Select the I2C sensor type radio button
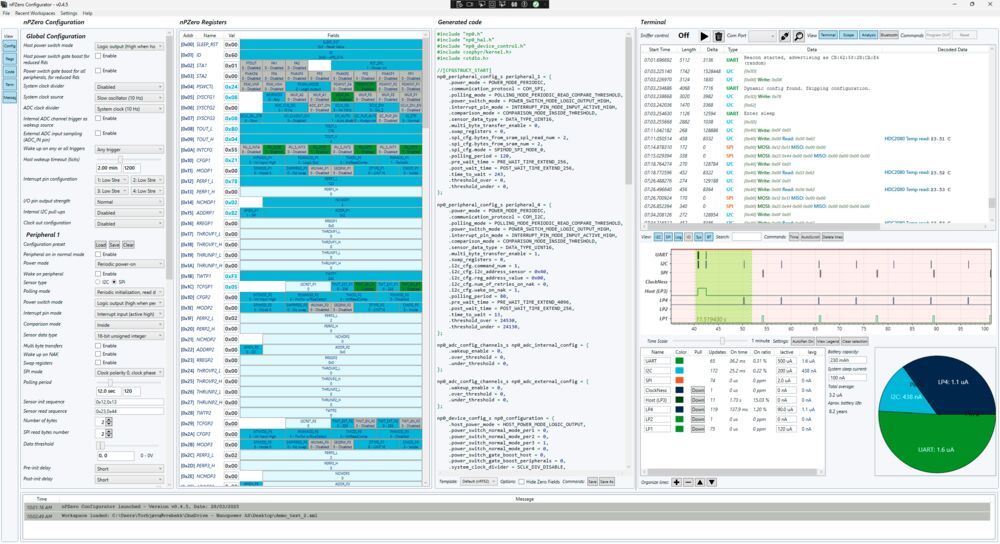This screenshot has height=544, width=1000. 98,282
